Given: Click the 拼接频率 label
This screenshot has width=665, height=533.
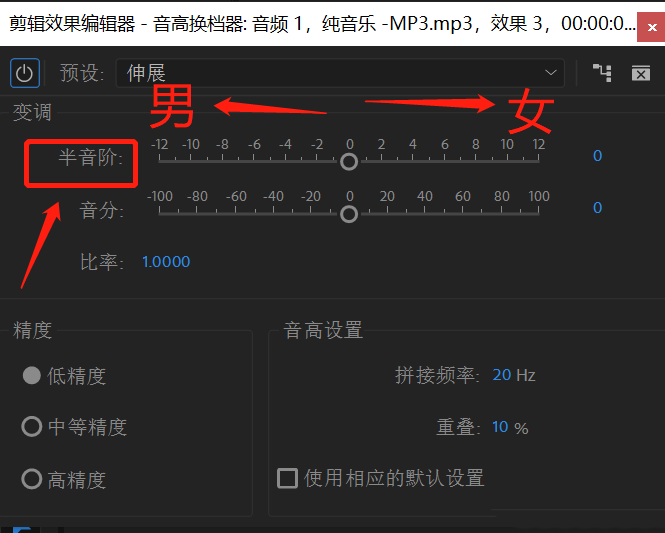Looking at the screenshot, I should 437,375.
